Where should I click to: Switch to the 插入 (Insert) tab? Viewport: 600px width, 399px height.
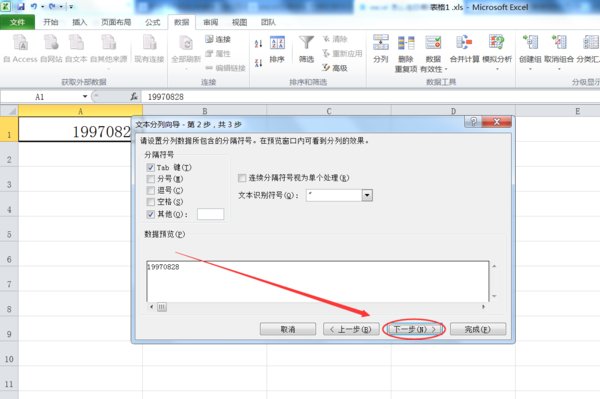pyautogui.click(x=80, y=22)
